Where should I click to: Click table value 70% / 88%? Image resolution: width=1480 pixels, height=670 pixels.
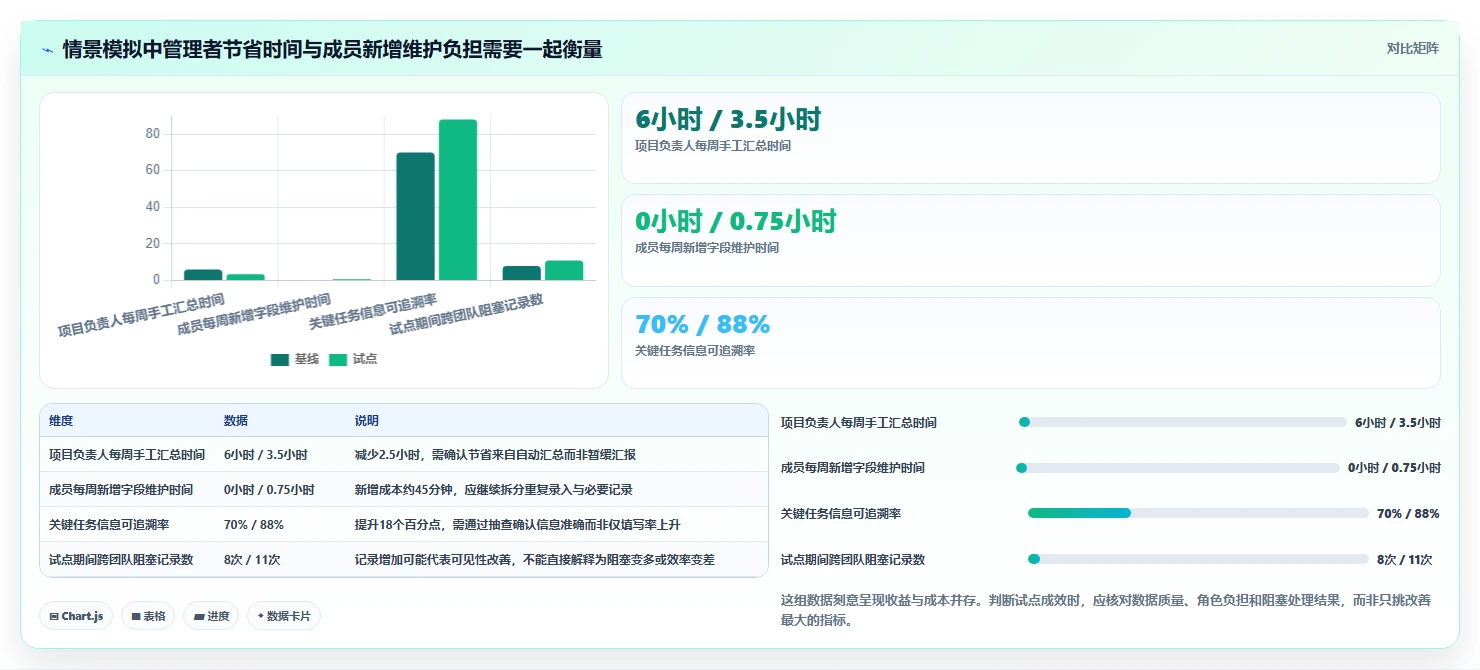(x=254, y=525)
